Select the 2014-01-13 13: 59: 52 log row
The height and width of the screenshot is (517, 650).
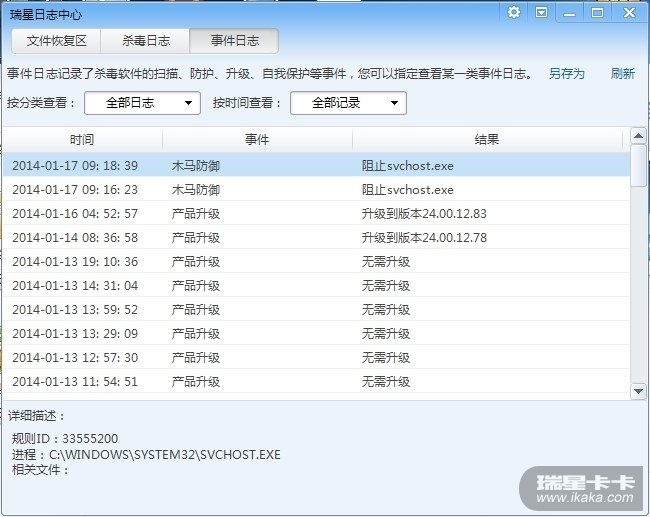pyautogui.click(x=317, y=310)
